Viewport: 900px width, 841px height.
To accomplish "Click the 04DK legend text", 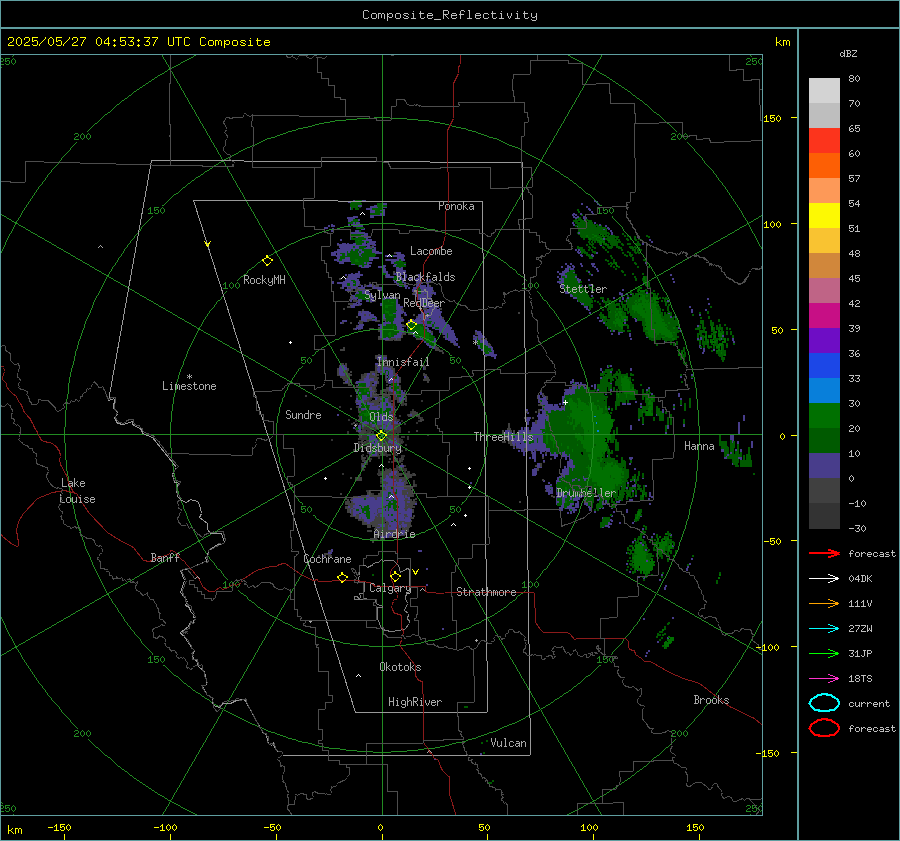I will pos(860,578).
